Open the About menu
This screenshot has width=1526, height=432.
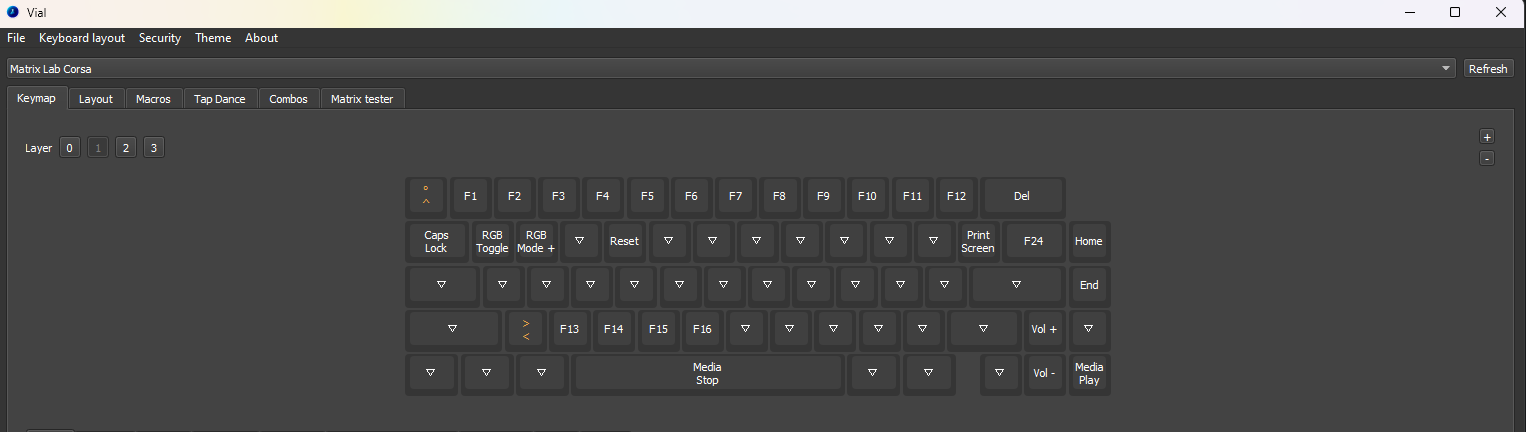261,38
